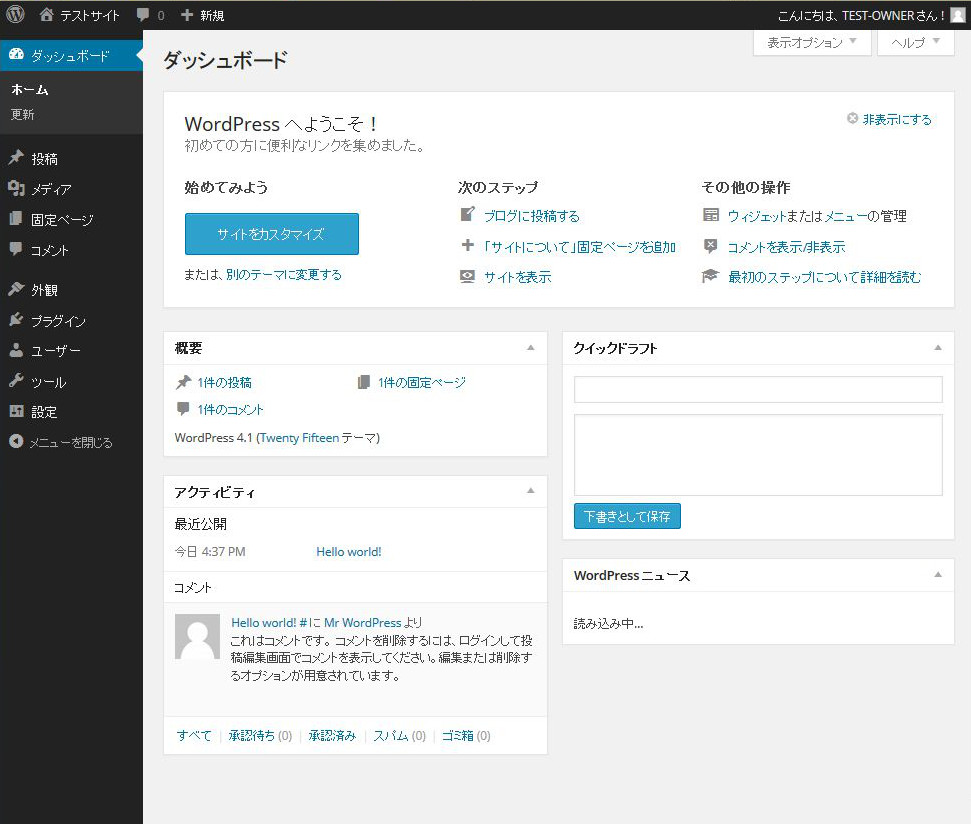
Task: Click the スパム (0) comment filter
Action: [399, 735]
